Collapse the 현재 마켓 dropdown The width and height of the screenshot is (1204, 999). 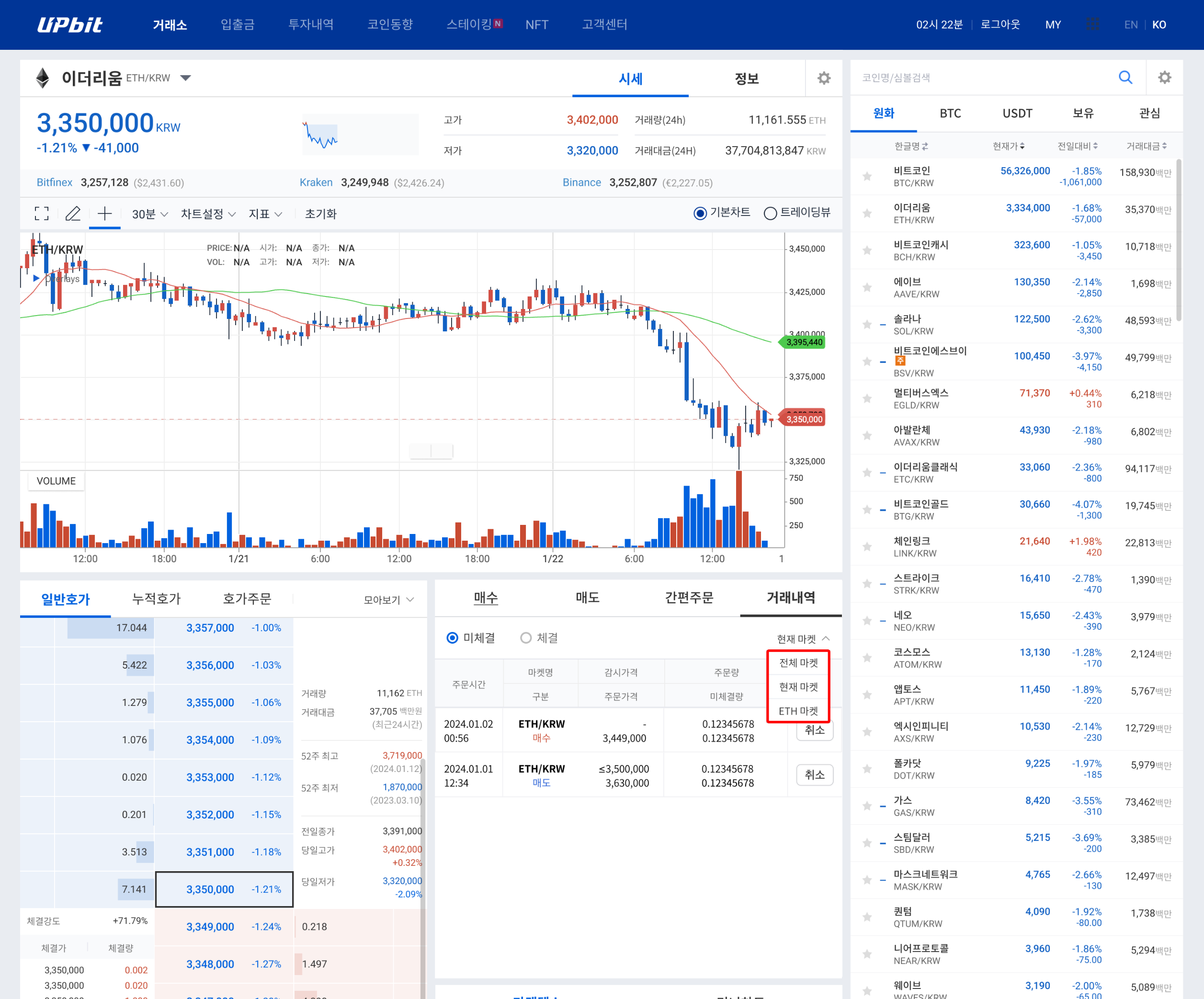pyautogui.click(x=803, y=639)
